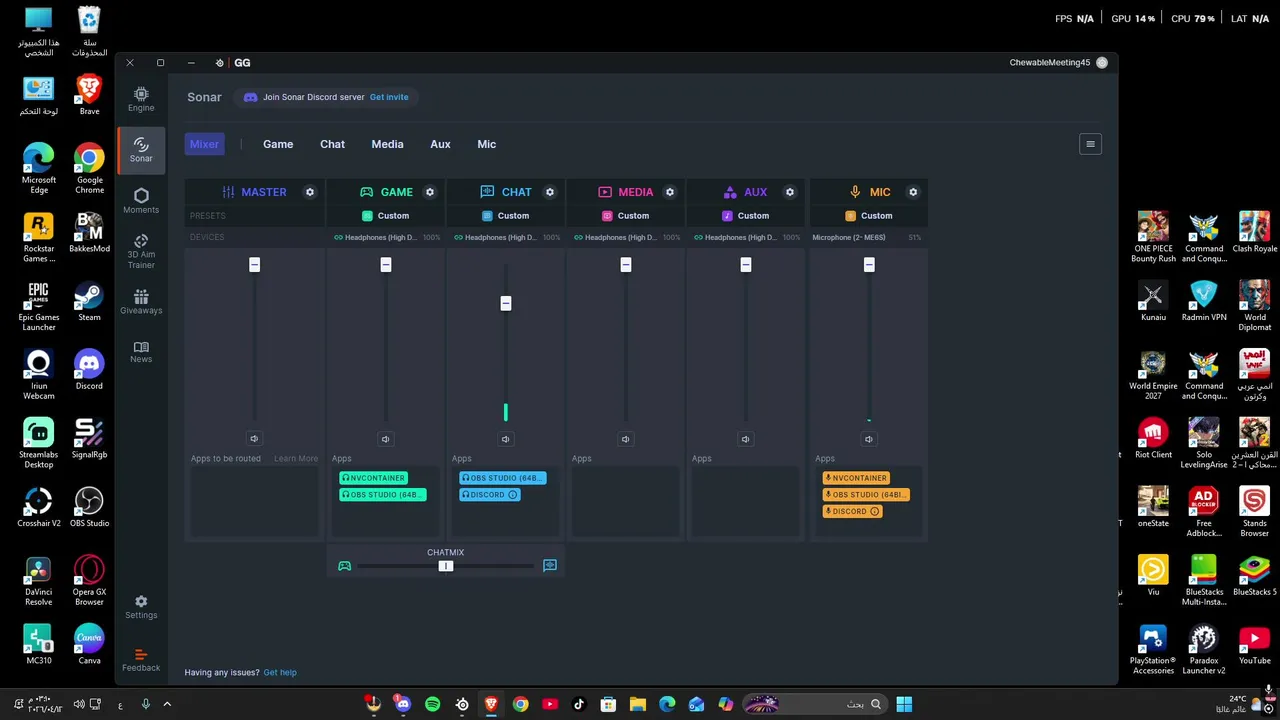Open GAME channel settings gear
The height and width of the screenshot is (720, 1280).
pyautogui.click(x=430, y=192)
